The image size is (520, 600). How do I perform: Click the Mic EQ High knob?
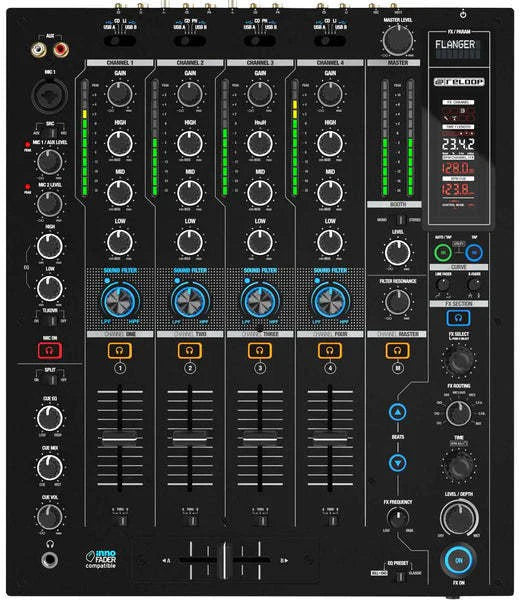(50, 246)
